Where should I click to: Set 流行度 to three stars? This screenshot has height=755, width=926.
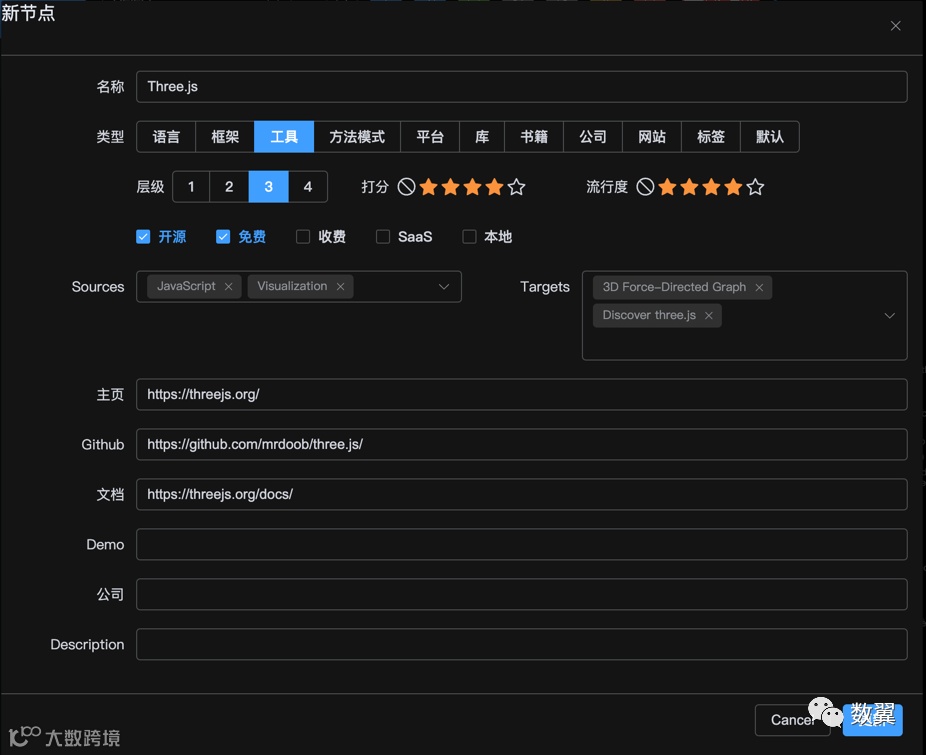coord(711,187)
